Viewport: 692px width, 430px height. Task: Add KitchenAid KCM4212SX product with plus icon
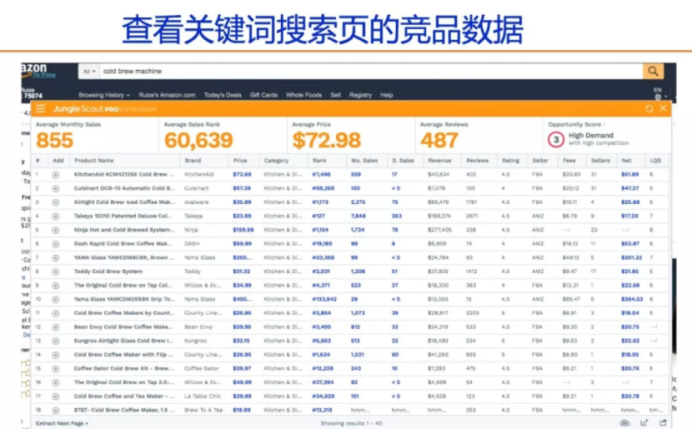click(56, 174)
